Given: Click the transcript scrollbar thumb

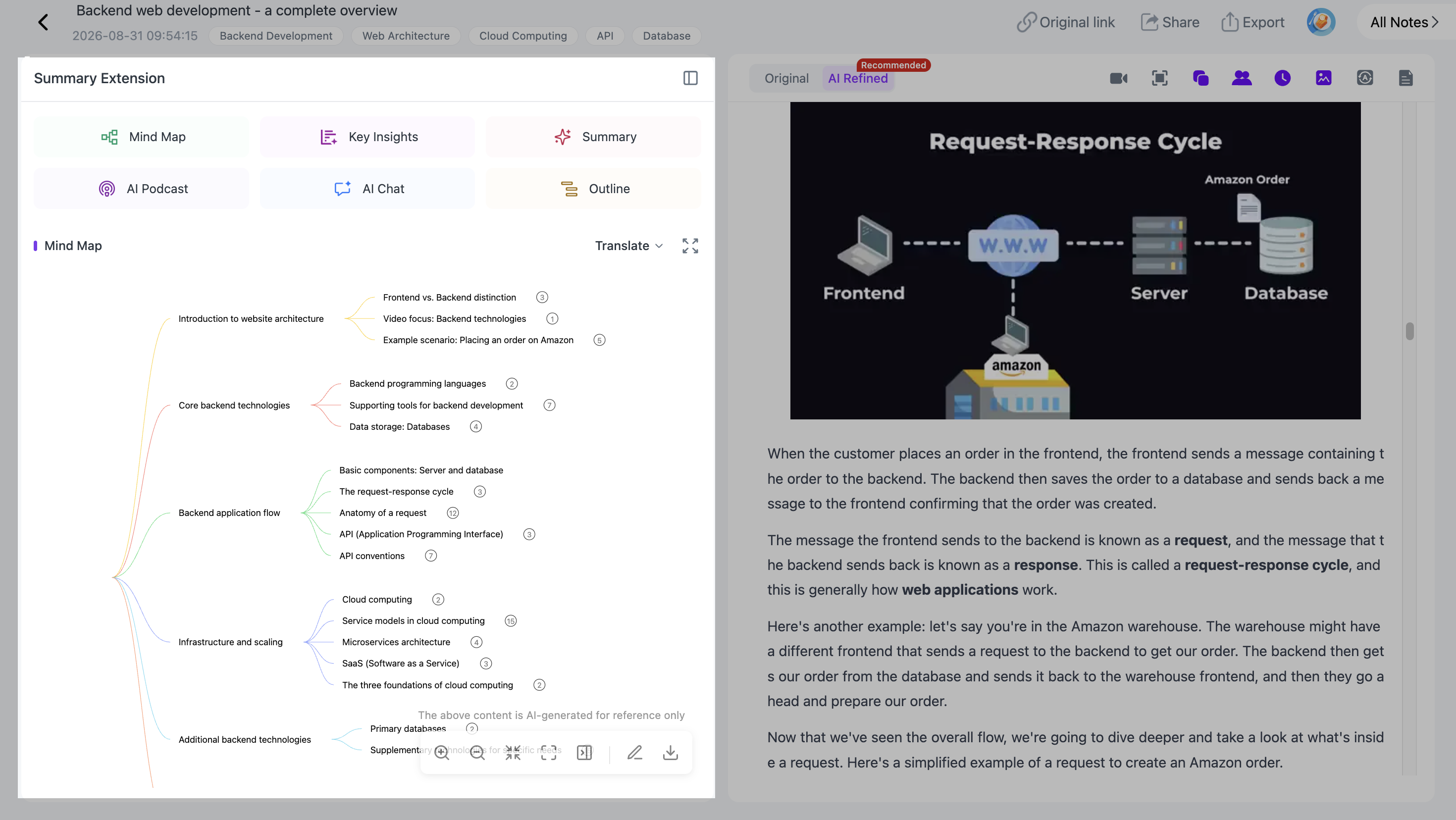Looking at the screenshot, I should click(1409, 331).
